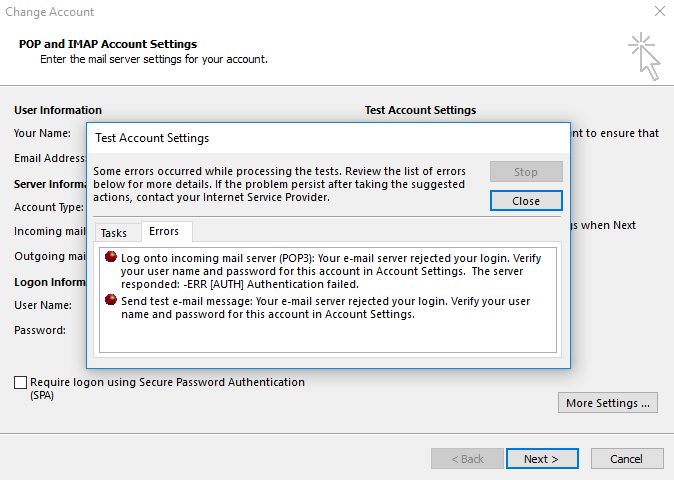This screenshot has height=480, width=674.
Task: Close the Test Account Settings dialog
Action: [x=526, y=201]
